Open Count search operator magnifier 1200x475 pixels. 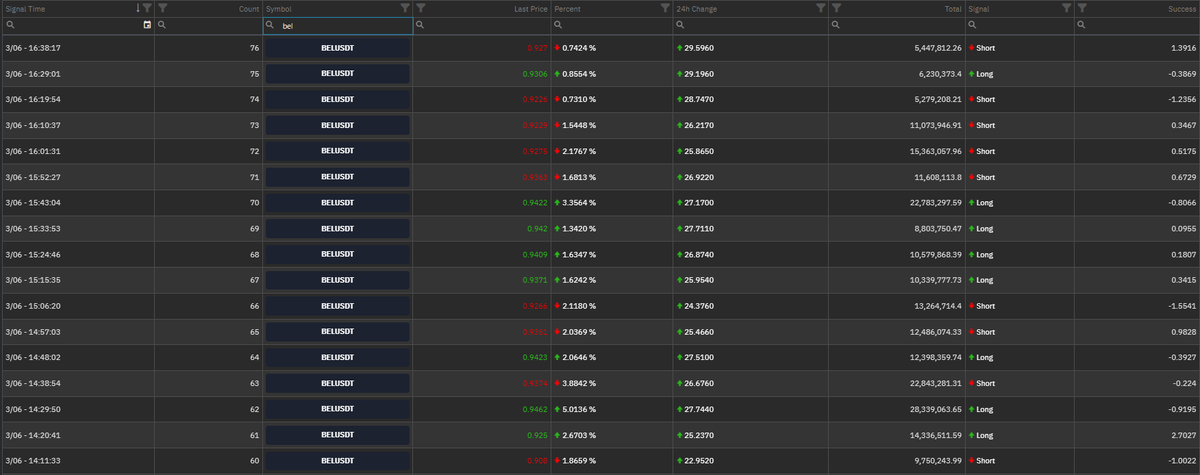coord(162,25)
